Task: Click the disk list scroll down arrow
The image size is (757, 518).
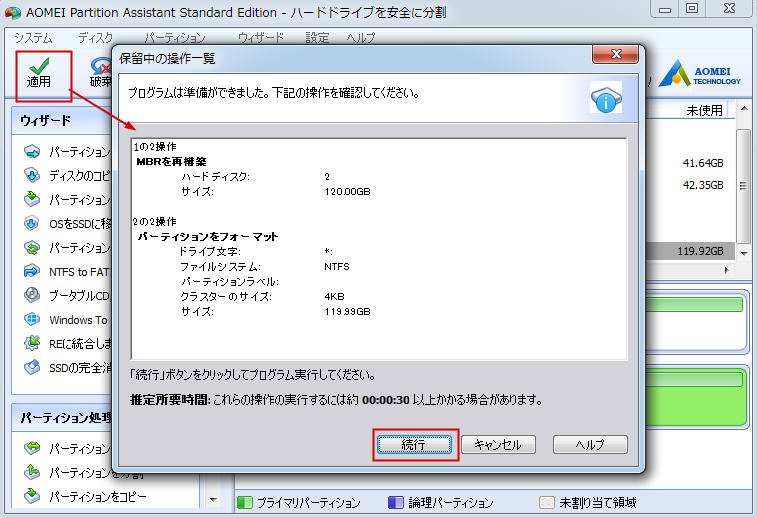Action: [743, 252]
